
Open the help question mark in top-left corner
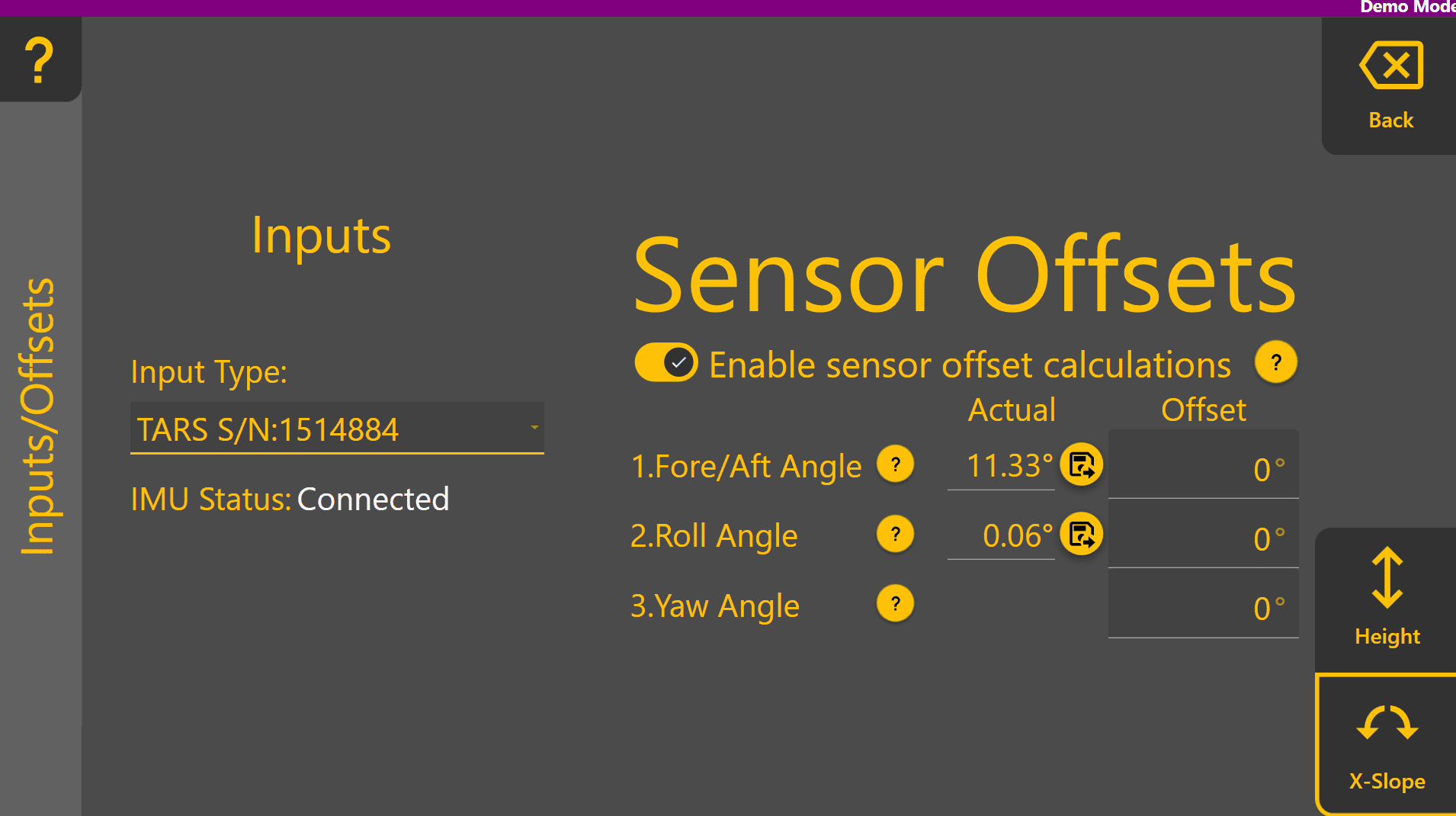click(x=40, y=59)
